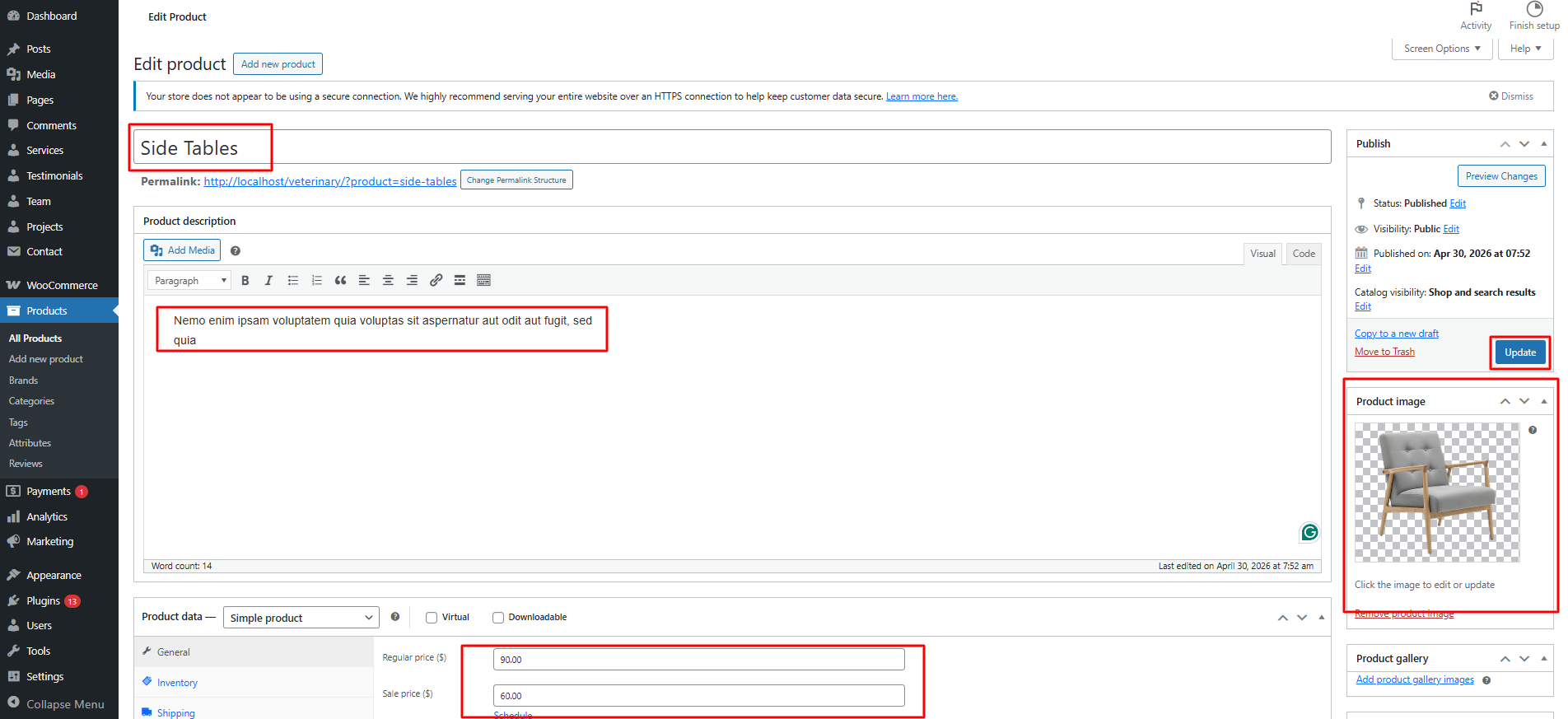Toggle bold formatting in editor toolbar
Screen dimensions: 1568x719
click(x=245, y=281)
